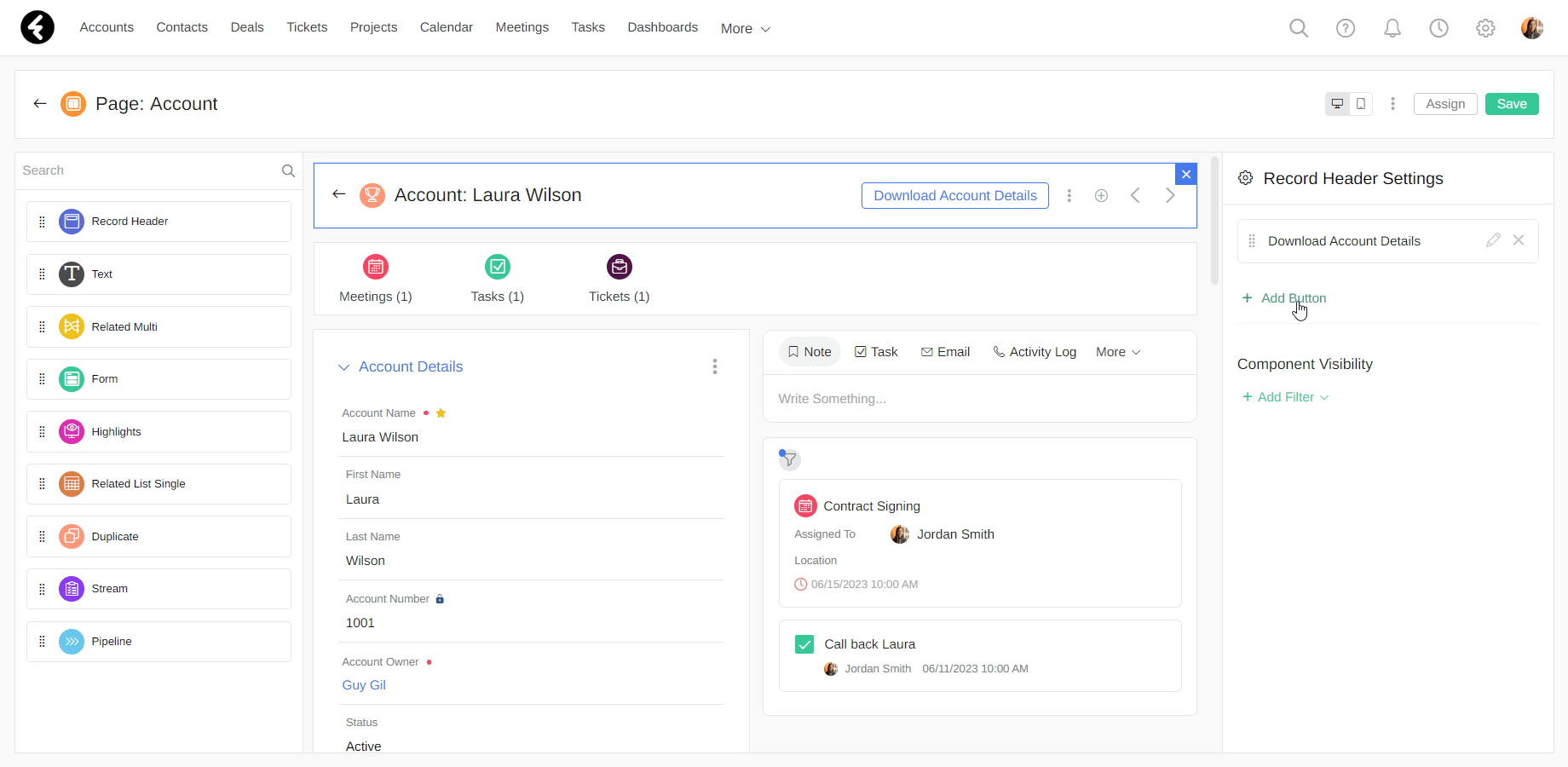1568x767 pixels.
Task: Select the Related Multi component
Action: (159, 326)
